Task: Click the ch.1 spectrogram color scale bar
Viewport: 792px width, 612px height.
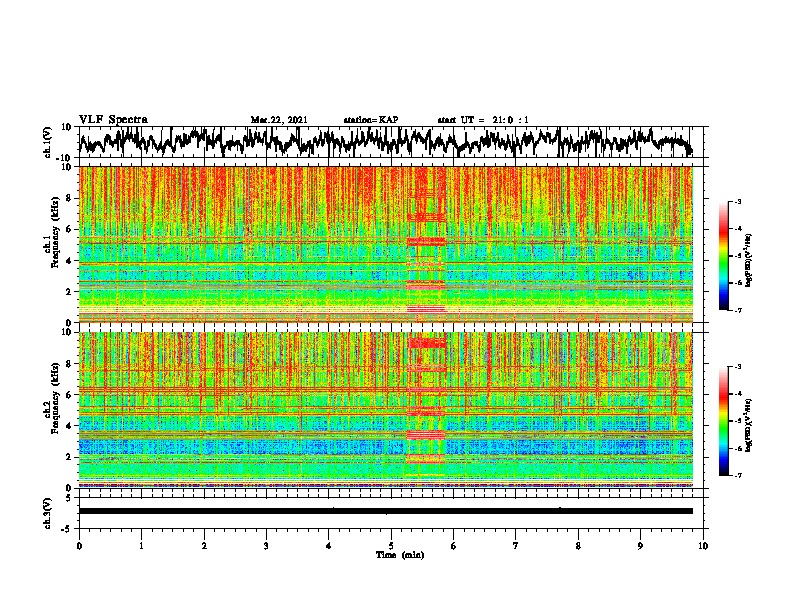Action: [x=723, y=256]
